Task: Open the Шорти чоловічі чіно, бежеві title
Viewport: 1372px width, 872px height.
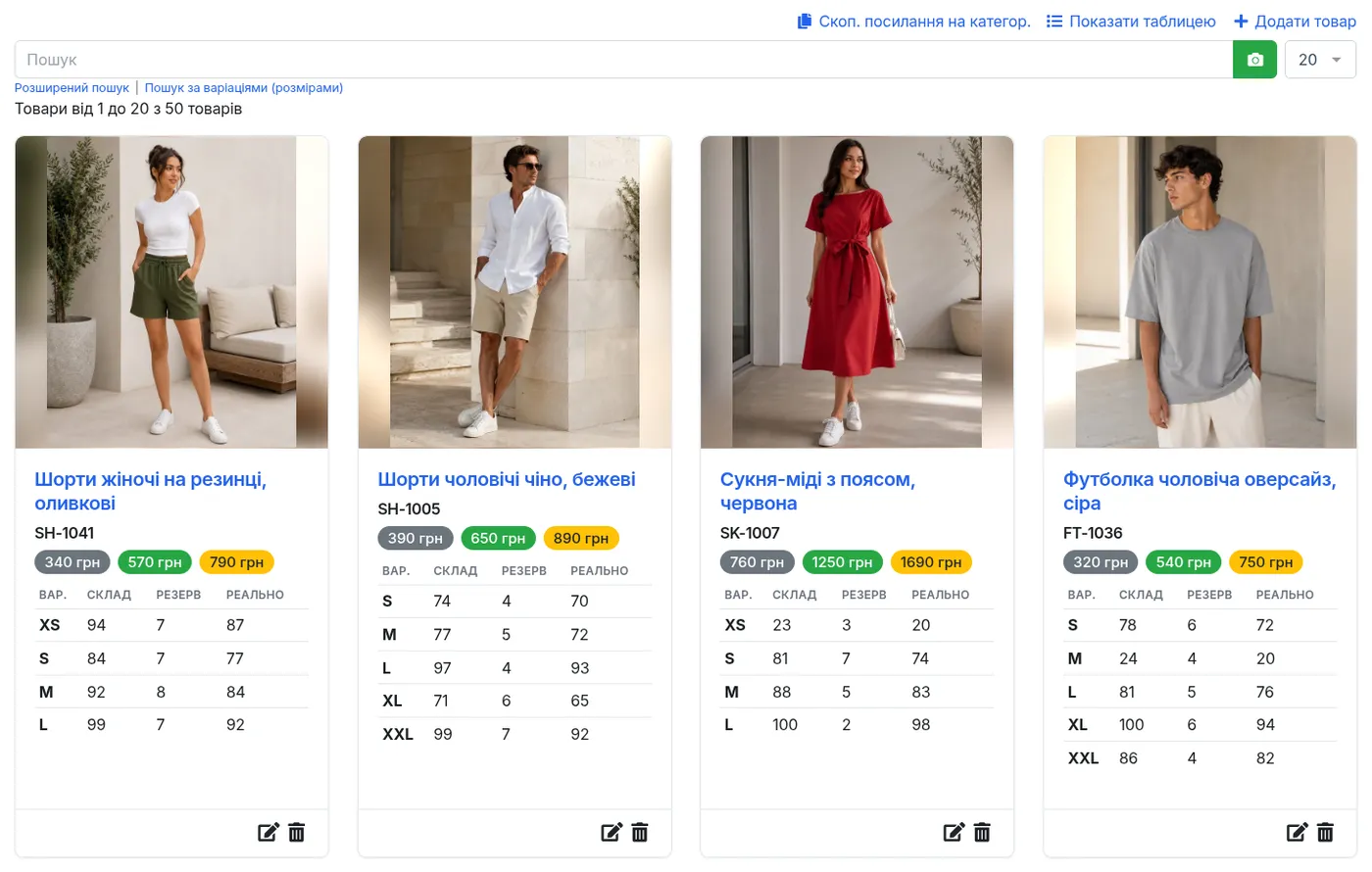Action: 507,479
